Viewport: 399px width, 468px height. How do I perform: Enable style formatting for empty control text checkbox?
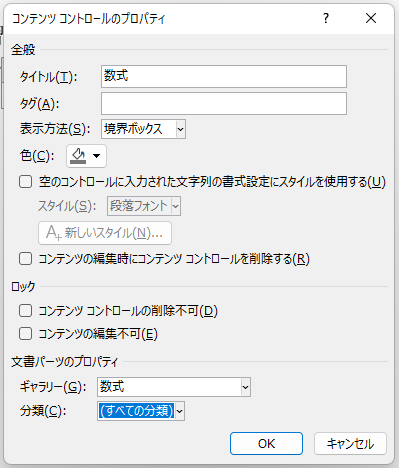click(x=26, y=182)
